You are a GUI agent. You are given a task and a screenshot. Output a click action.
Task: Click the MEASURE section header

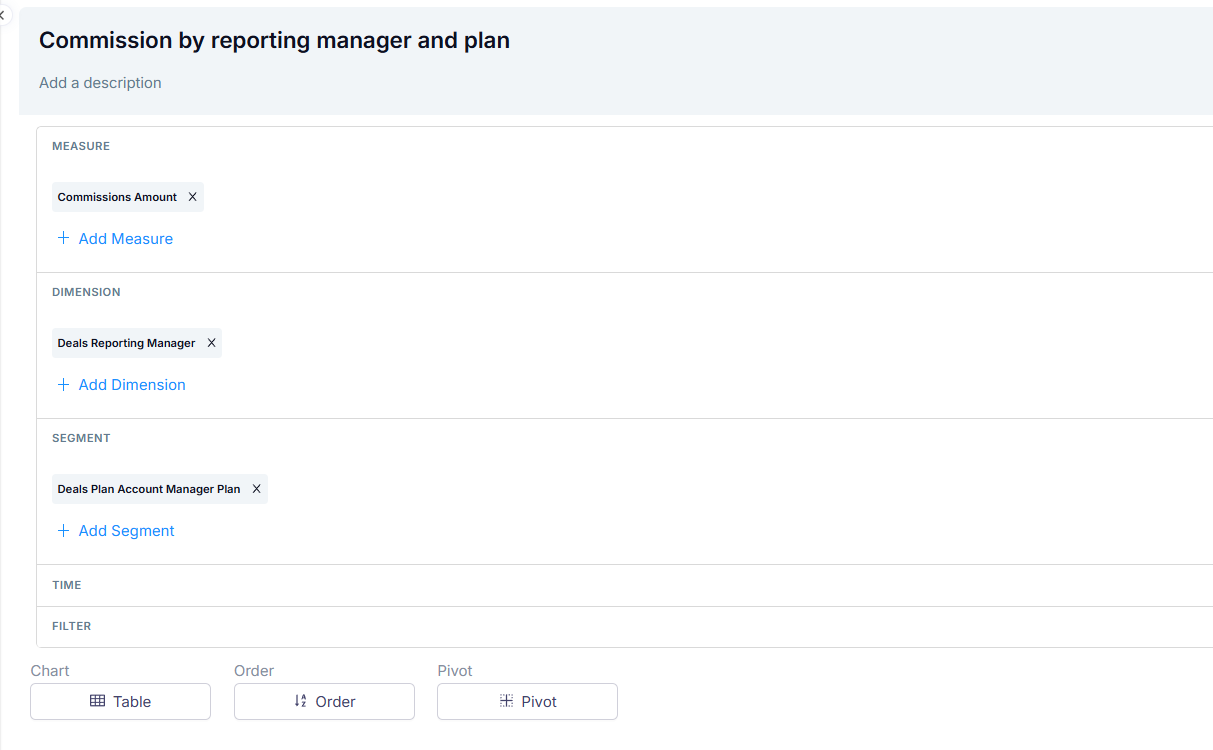81,146
